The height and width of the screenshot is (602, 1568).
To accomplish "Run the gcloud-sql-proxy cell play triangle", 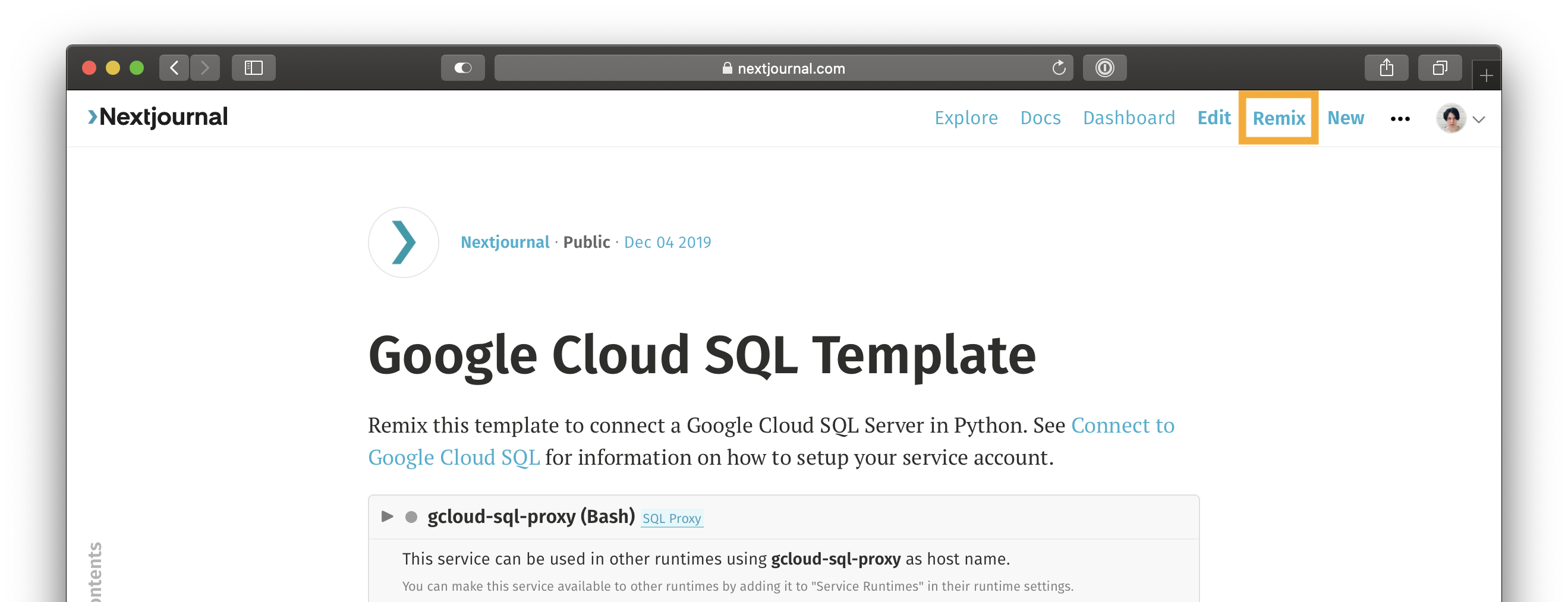I will [x=387, y=517].
